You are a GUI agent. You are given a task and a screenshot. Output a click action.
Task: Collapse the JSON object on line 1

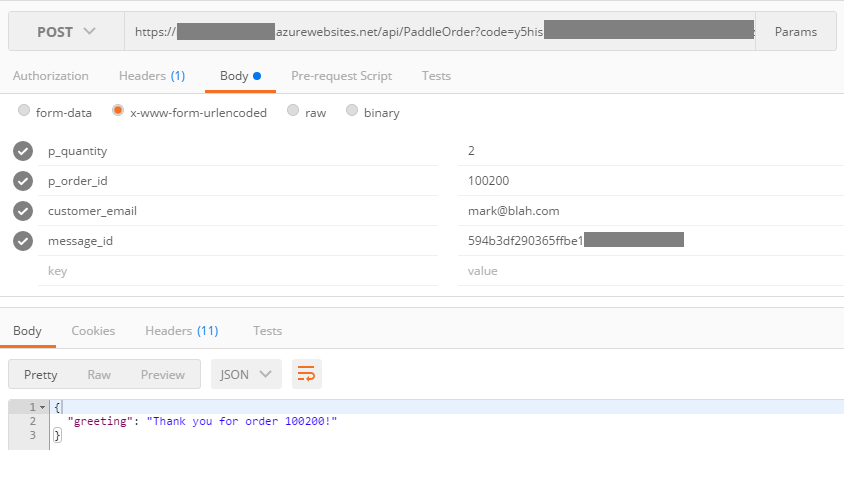pos(42,407)
